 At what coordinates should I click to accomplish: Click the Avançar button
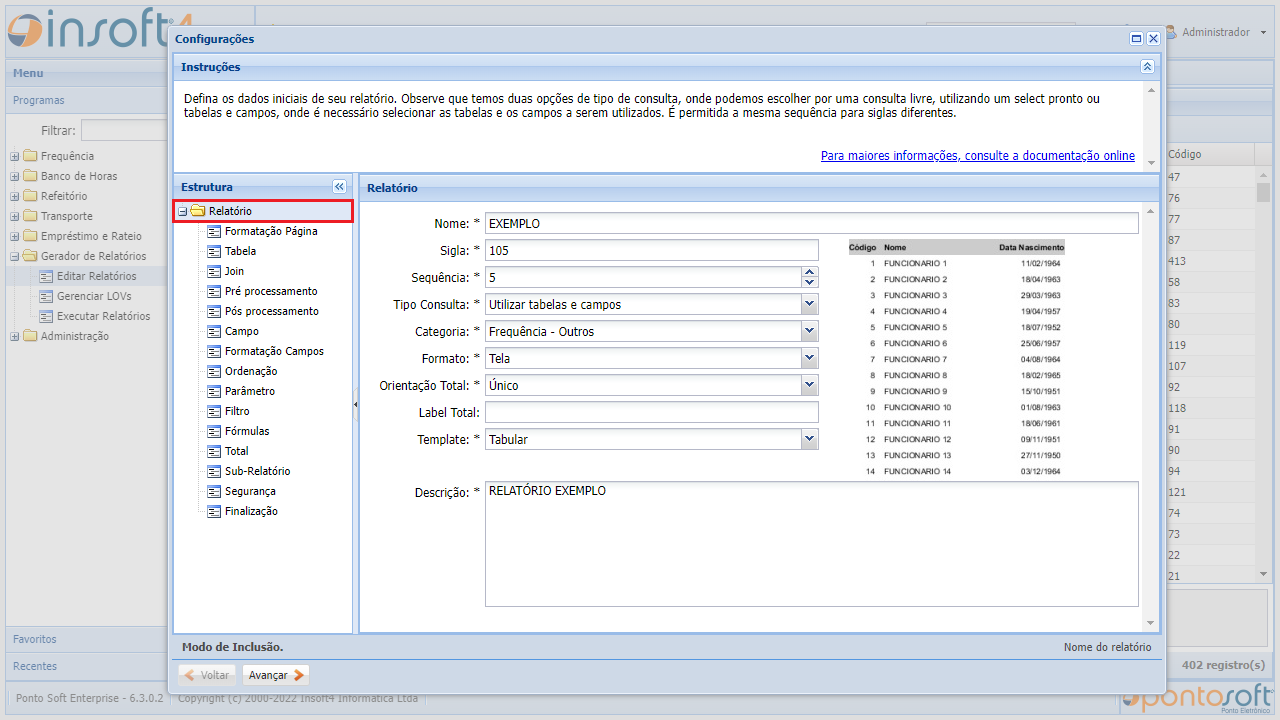tap(275, 675)
